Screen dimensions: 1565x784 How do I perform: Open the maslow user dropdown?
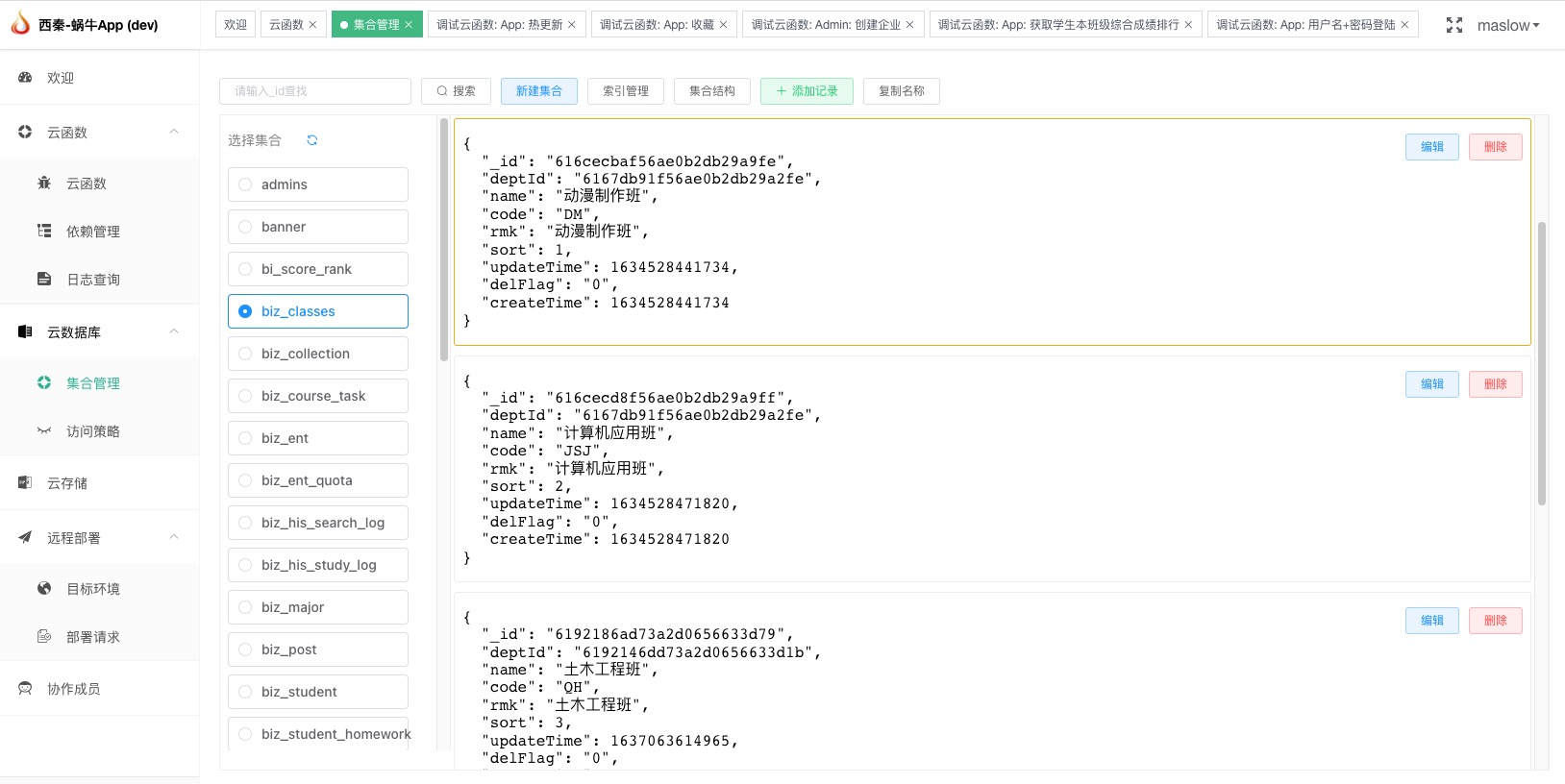point(1508,25)
